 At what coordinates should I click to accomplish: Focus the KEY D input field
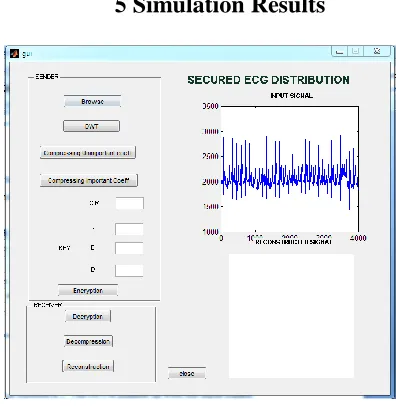tap(129, 270)
